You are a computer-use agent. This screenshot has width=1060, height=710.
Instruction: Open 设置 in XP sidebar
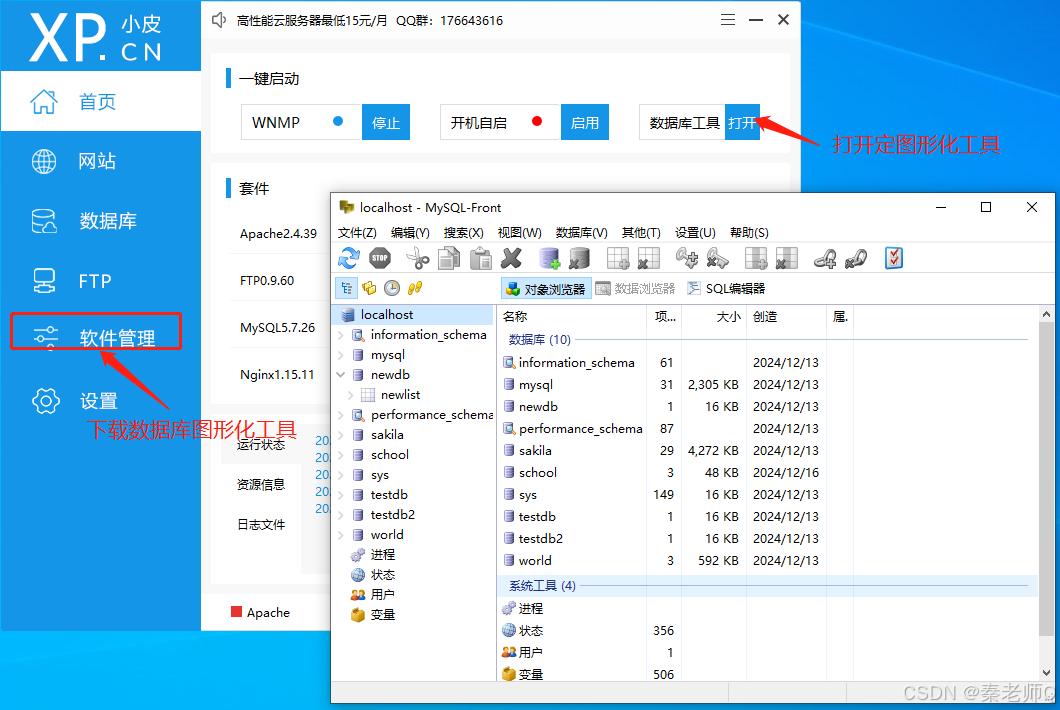pos(101,400)
